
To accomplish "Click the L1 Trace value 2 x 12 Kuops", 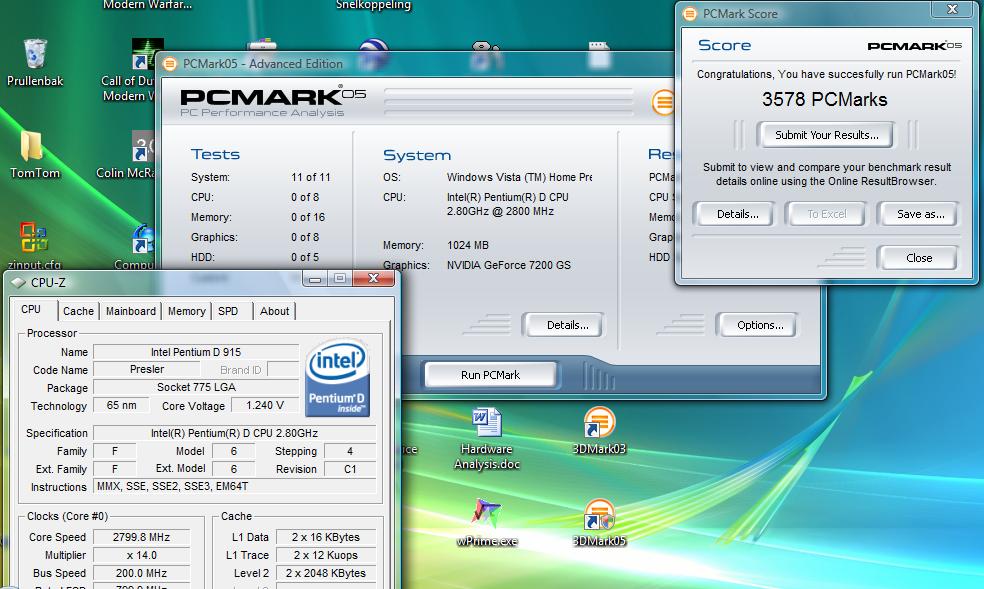I will (326, 555).
